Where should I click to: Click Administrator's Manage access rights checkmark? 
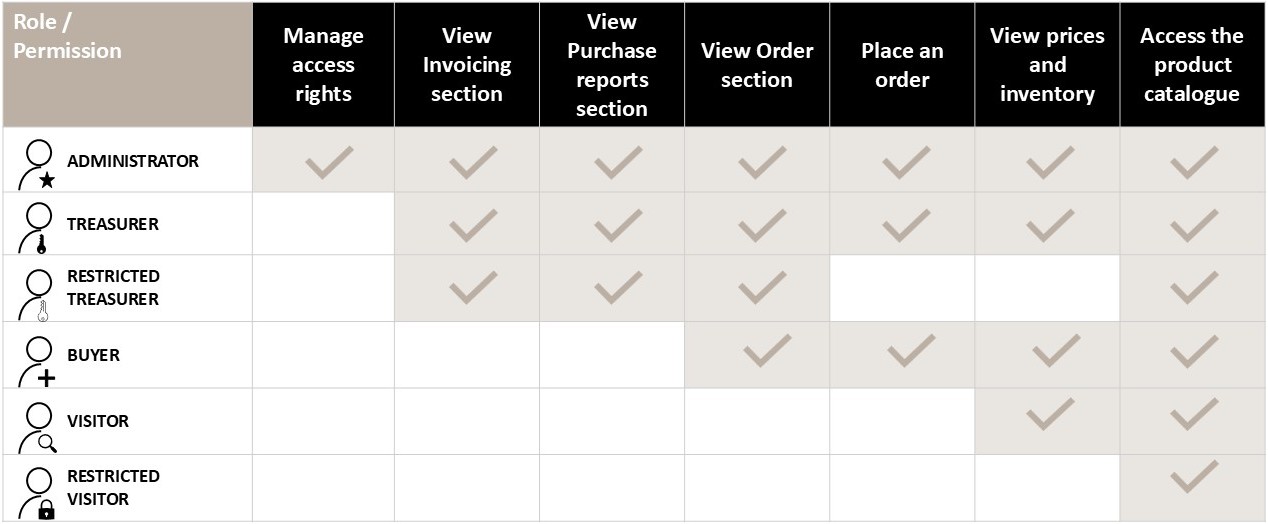point(329,162)
